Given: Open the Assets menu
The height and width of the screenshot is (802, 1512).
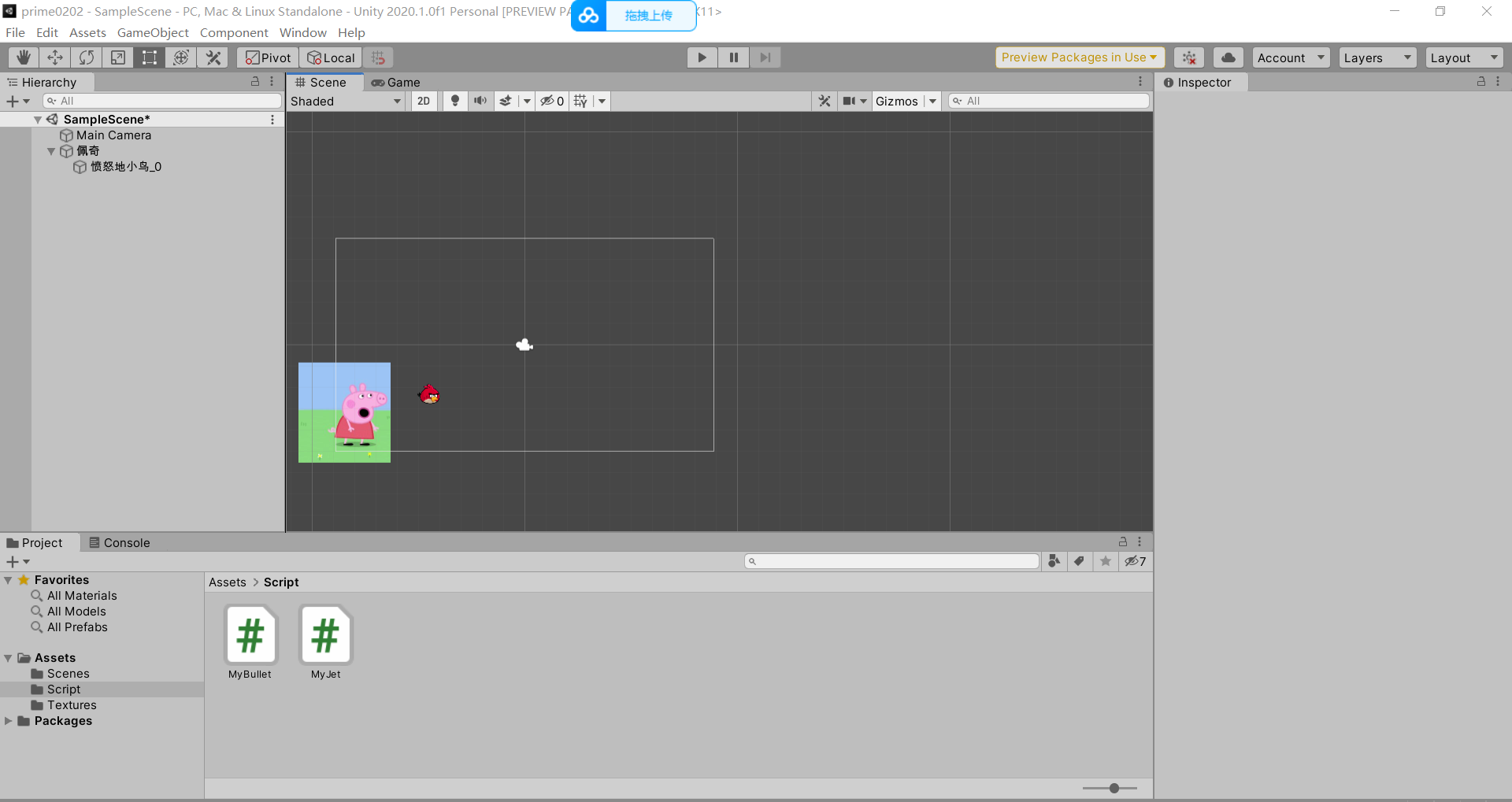Looking at the screenshot, I should [x=87, y=32].
